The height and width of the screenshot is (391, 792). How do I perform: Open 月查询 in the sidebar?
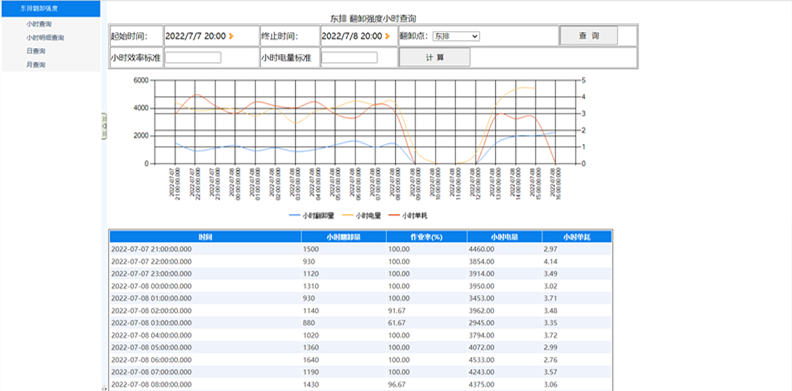pos(36,65)
